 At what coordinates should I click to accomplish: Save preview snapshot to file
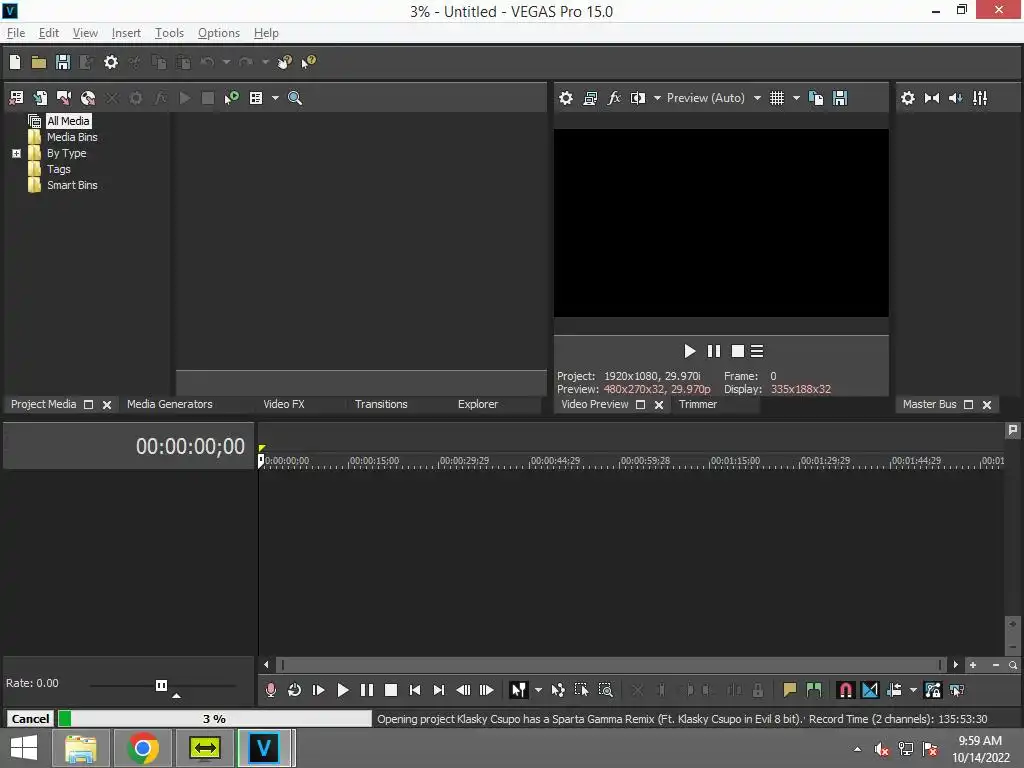[840, 98]
